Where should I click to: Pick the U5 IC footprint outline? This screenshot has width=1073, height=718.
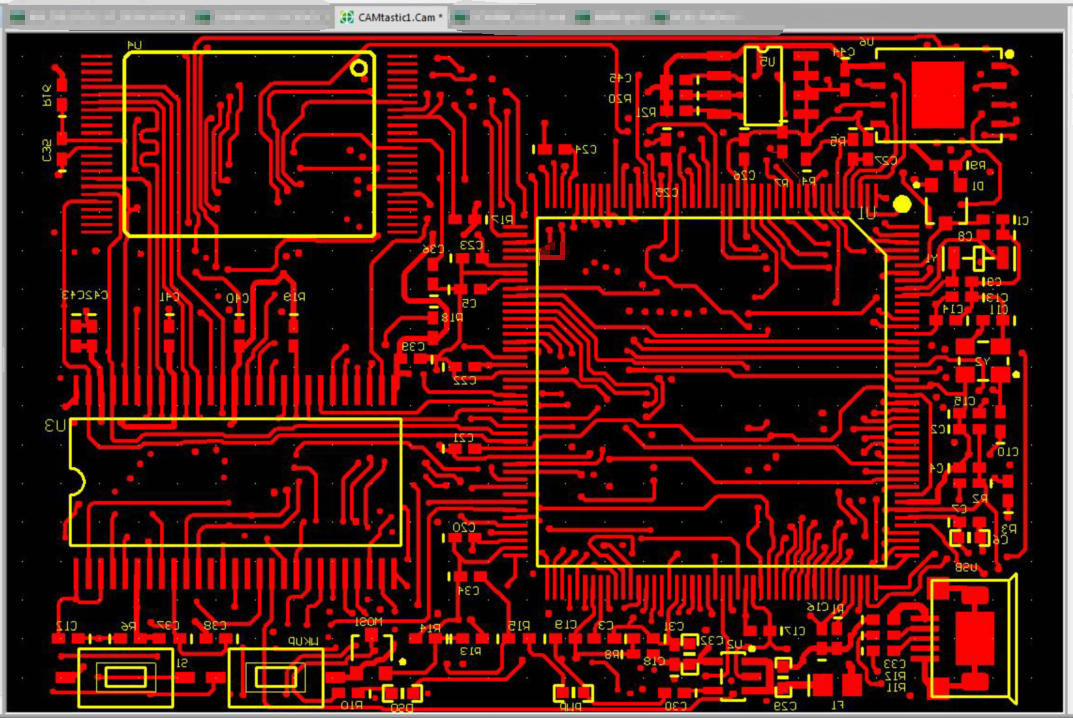(764, 86)
